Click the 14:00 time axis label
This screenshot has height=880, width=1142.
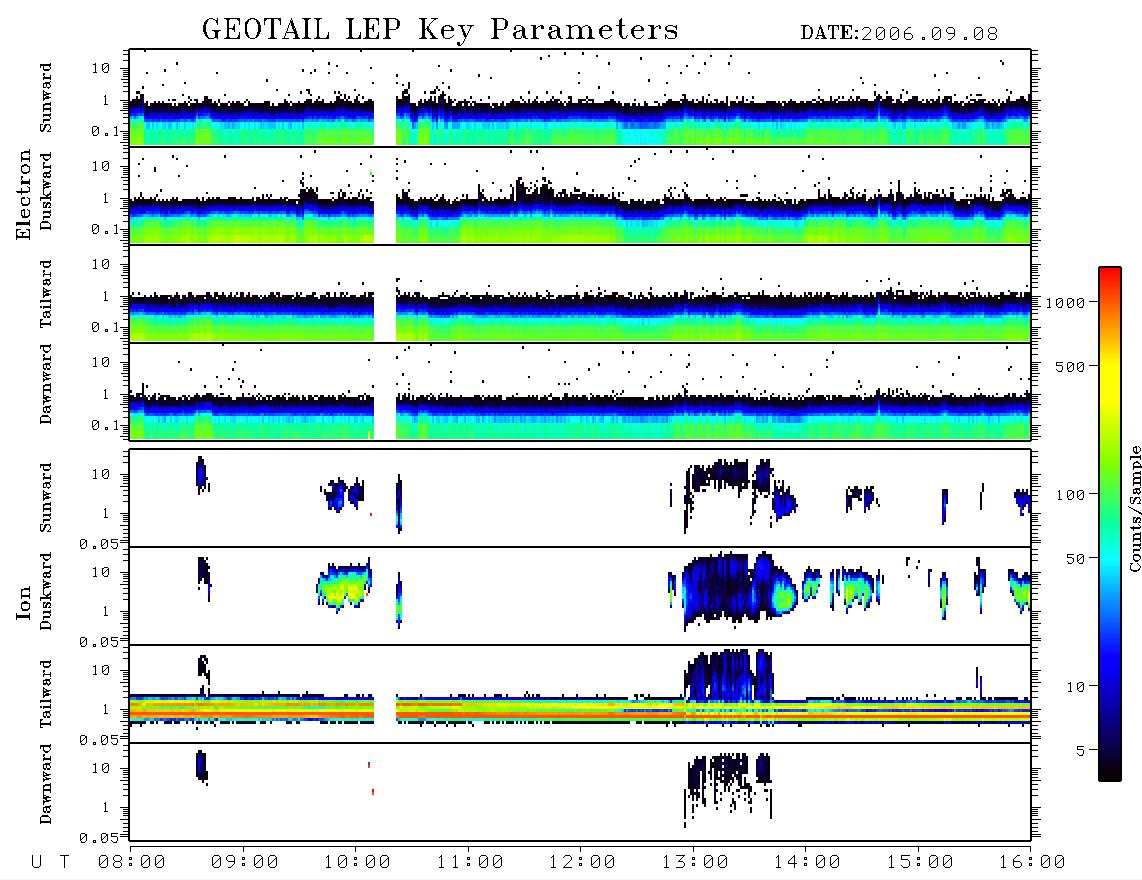[x=807, y=862]
